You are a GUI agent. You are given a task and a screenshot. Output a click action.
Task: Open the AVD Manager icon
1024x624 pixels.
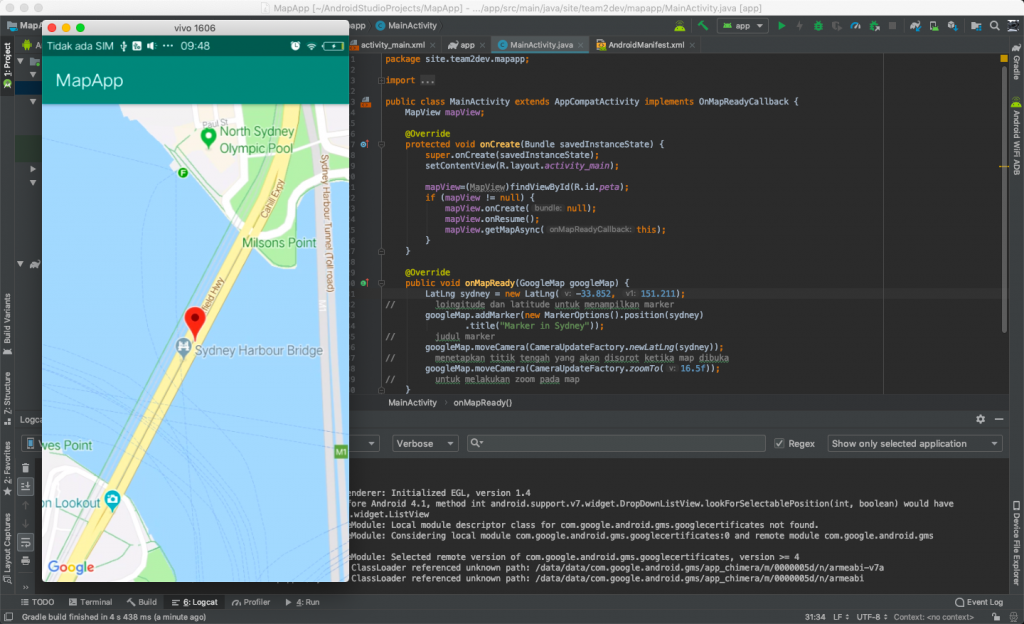click(934, 26)
